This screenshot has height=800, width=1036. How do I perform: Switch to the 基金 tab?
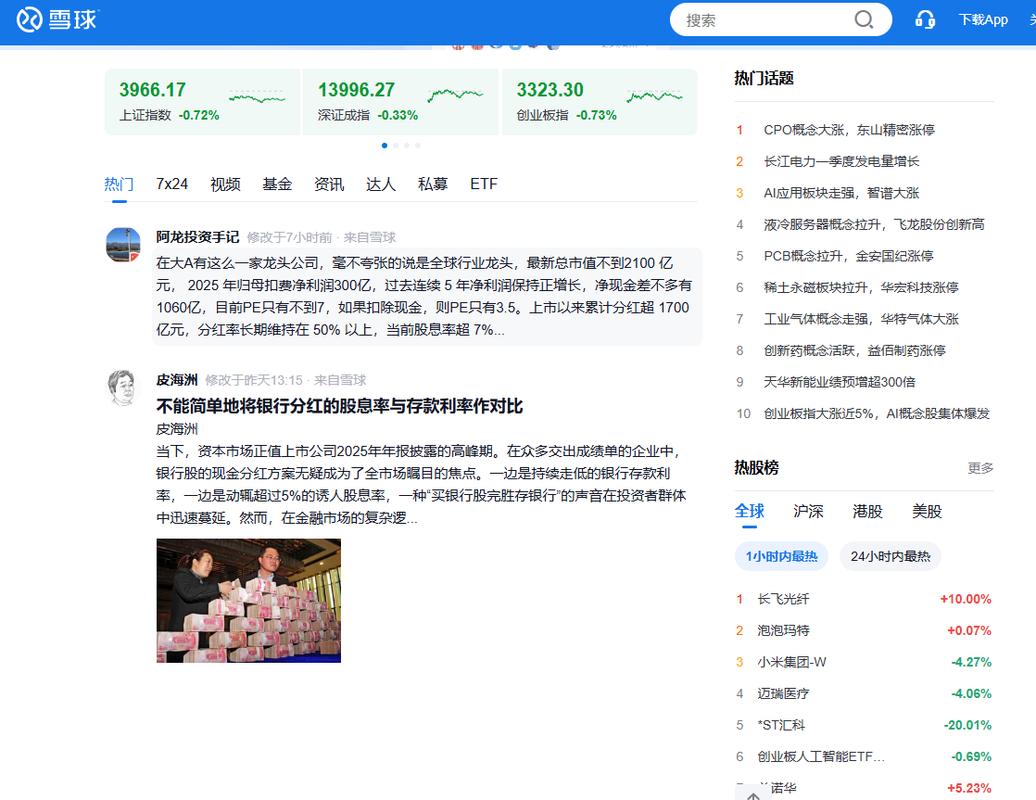tap(277, 184)
